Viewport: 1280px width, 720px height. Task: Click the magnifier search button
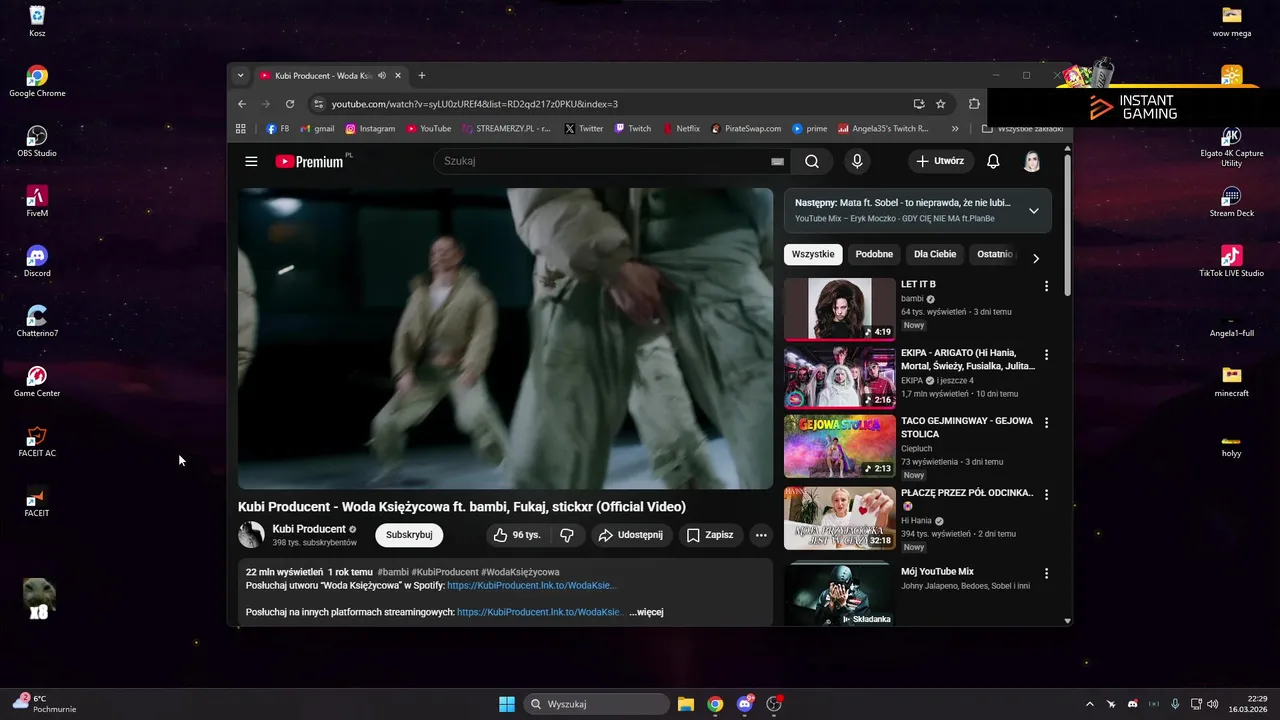tap(812, 161)
